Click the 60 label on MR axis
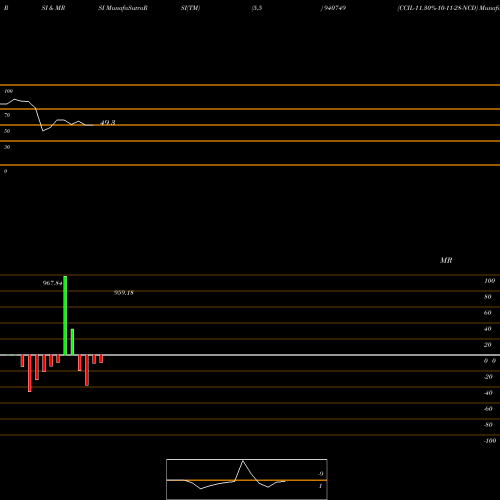This screenshot has width=500, height=500. (x=488, y=313)
